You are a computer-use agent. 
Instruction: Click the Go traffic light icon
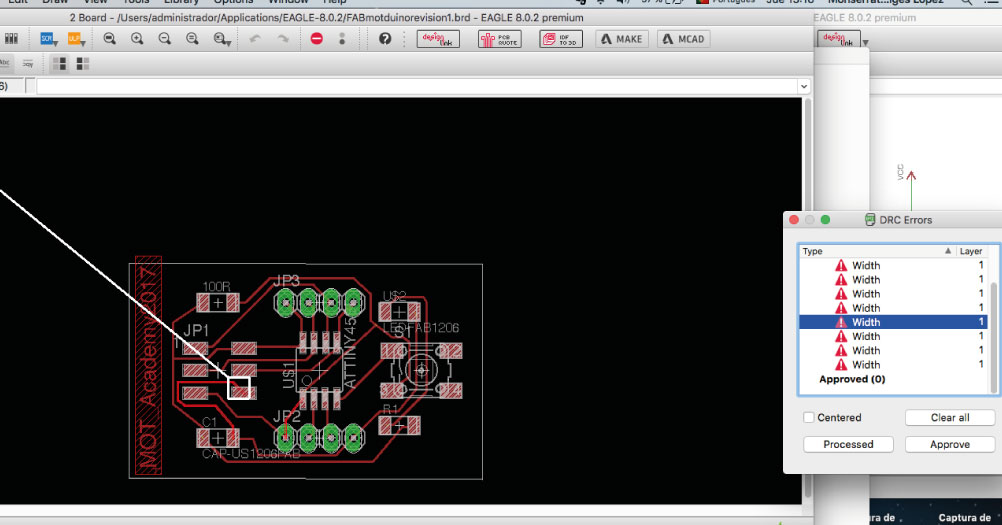342,39
